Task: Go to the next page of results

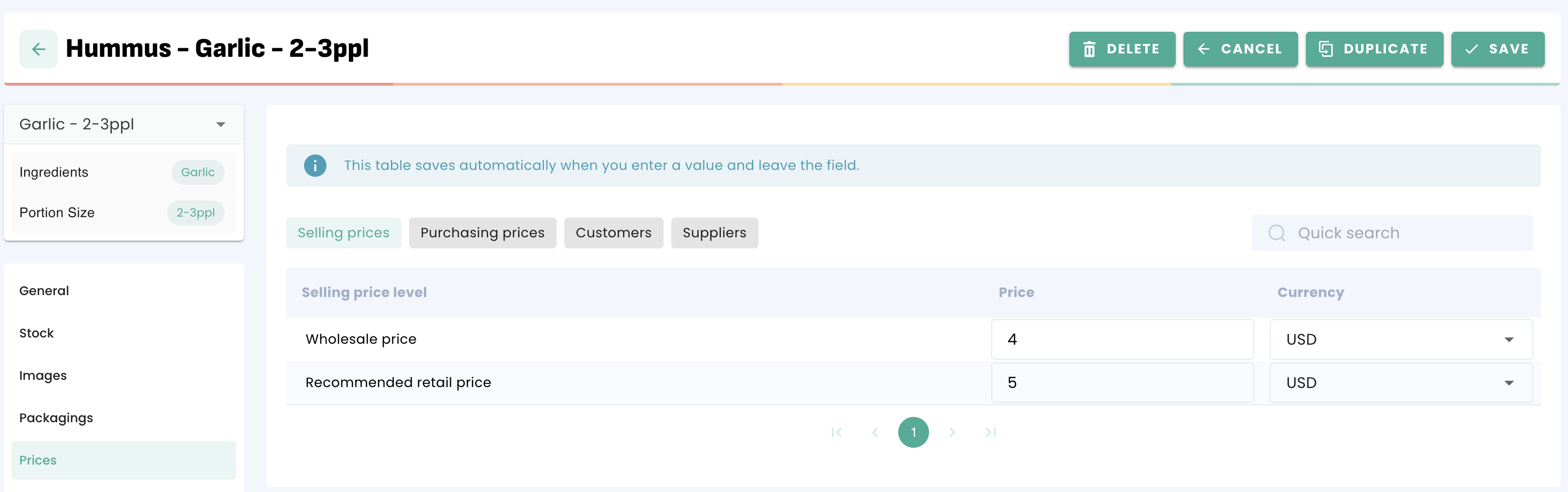Action: point(952,432)
